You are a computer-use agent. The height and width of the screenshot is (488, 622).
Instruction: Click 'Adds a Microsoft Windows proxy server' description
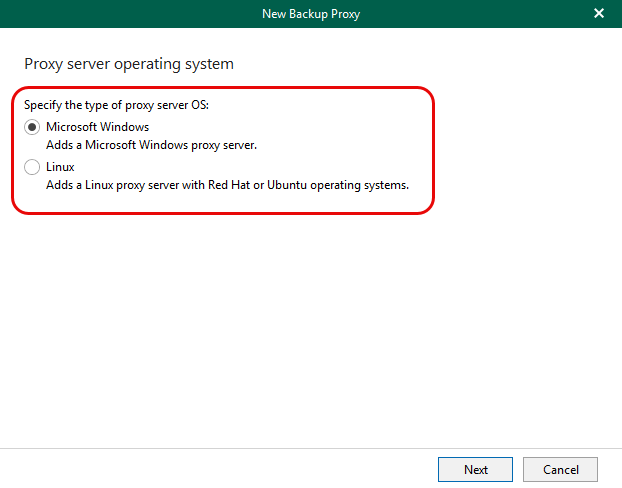151,145
